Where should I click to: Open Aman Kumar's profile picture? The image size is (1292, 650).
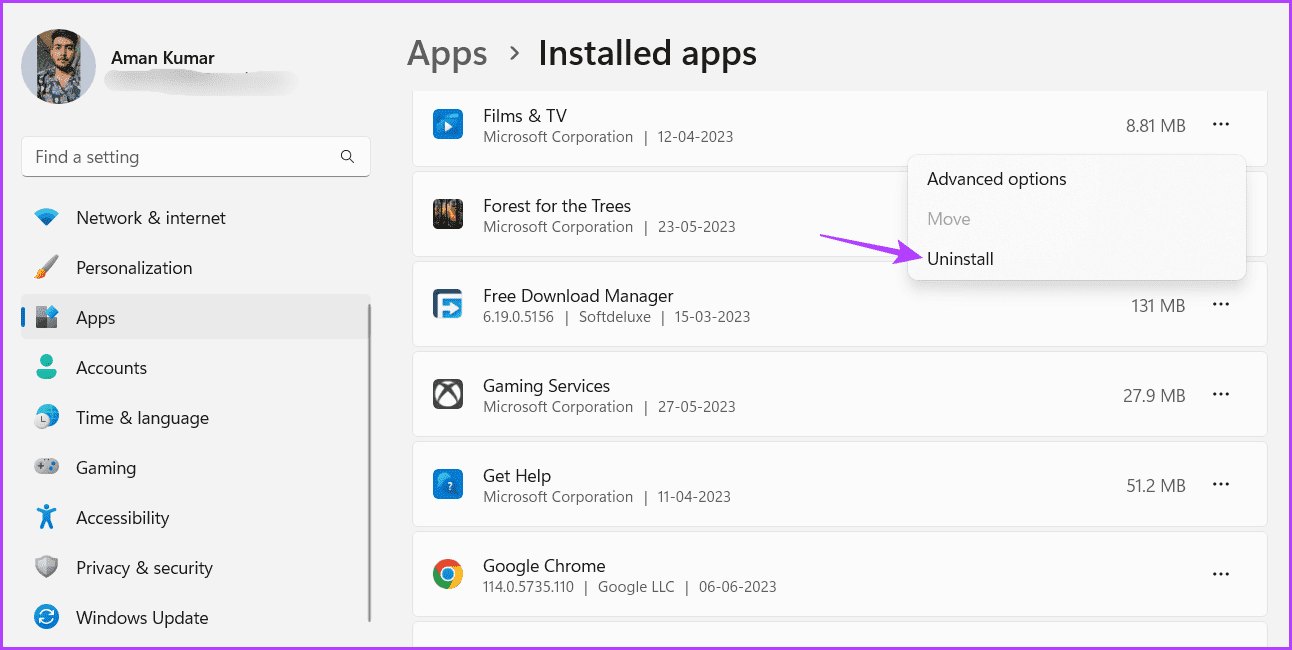pos(58,66)
